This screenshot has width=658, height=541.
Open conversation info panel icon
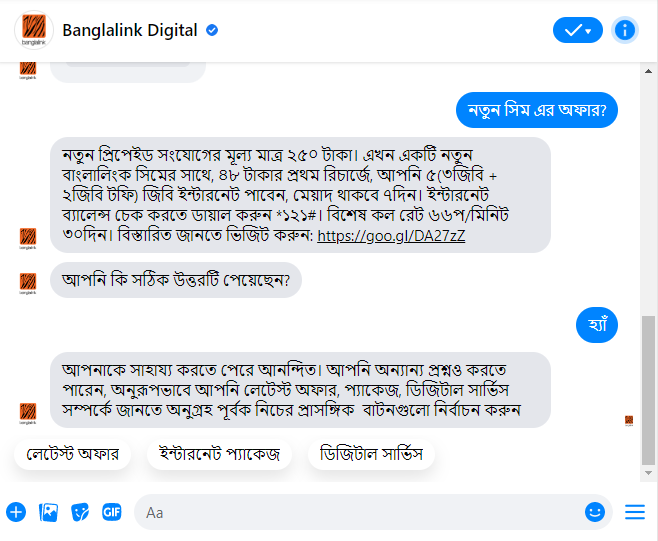click(624, 30)
